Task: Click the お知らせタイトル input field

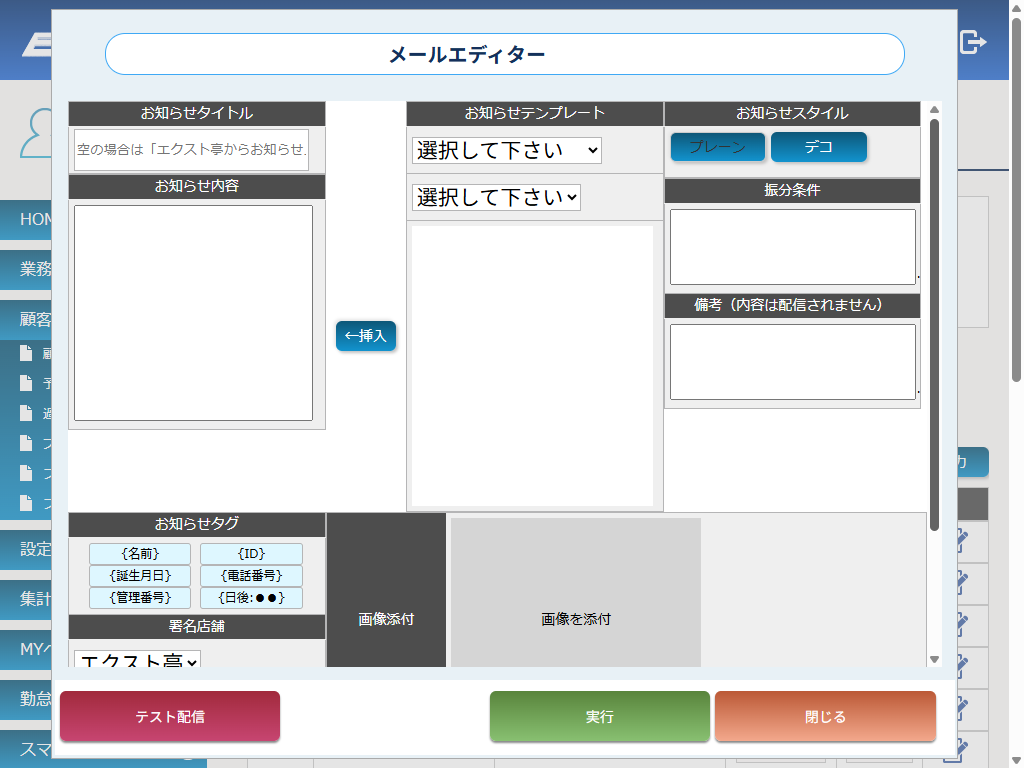Action: pos(191,150)
